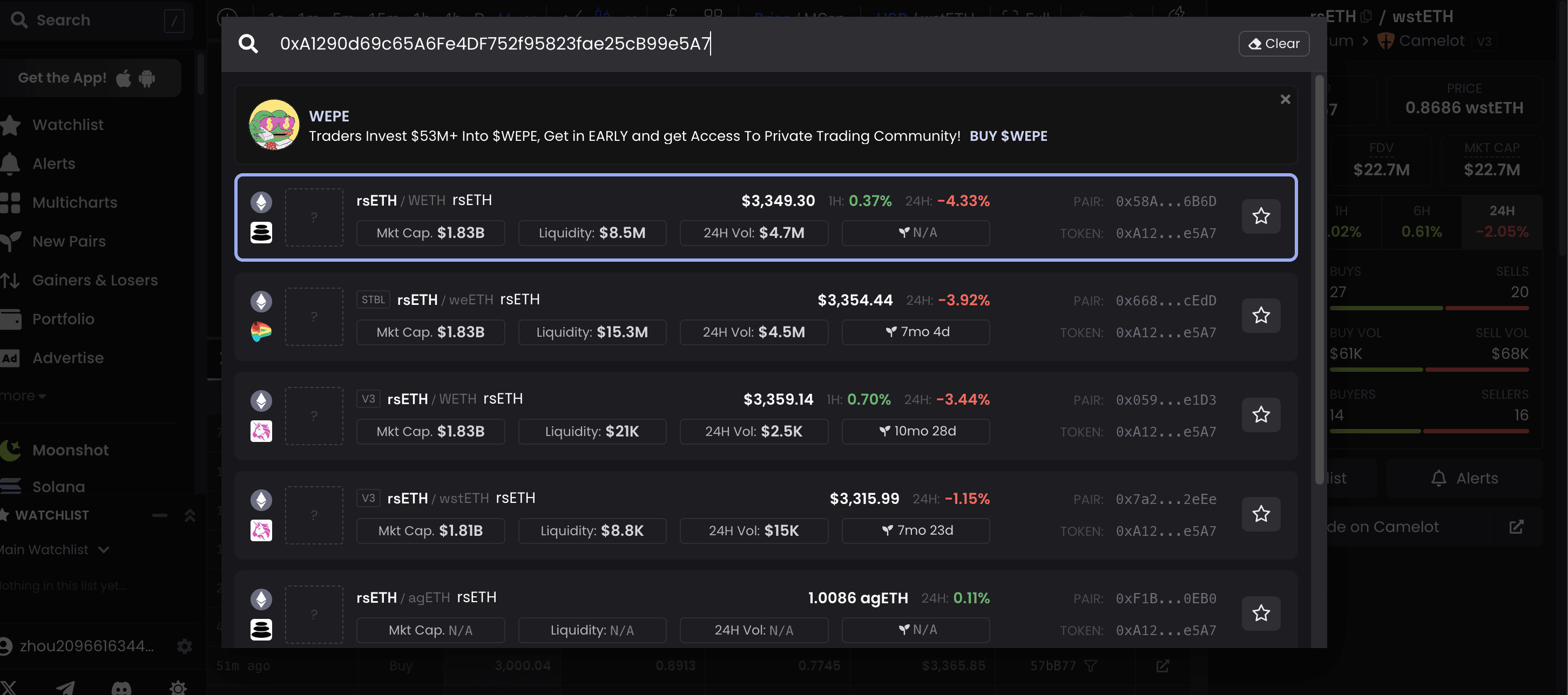Image resolution: width=1568 pixels, height=695 pixels.
Task: Minimize the WATCHLIST panel
Action: pyautogui.click(x=159, y=515)
